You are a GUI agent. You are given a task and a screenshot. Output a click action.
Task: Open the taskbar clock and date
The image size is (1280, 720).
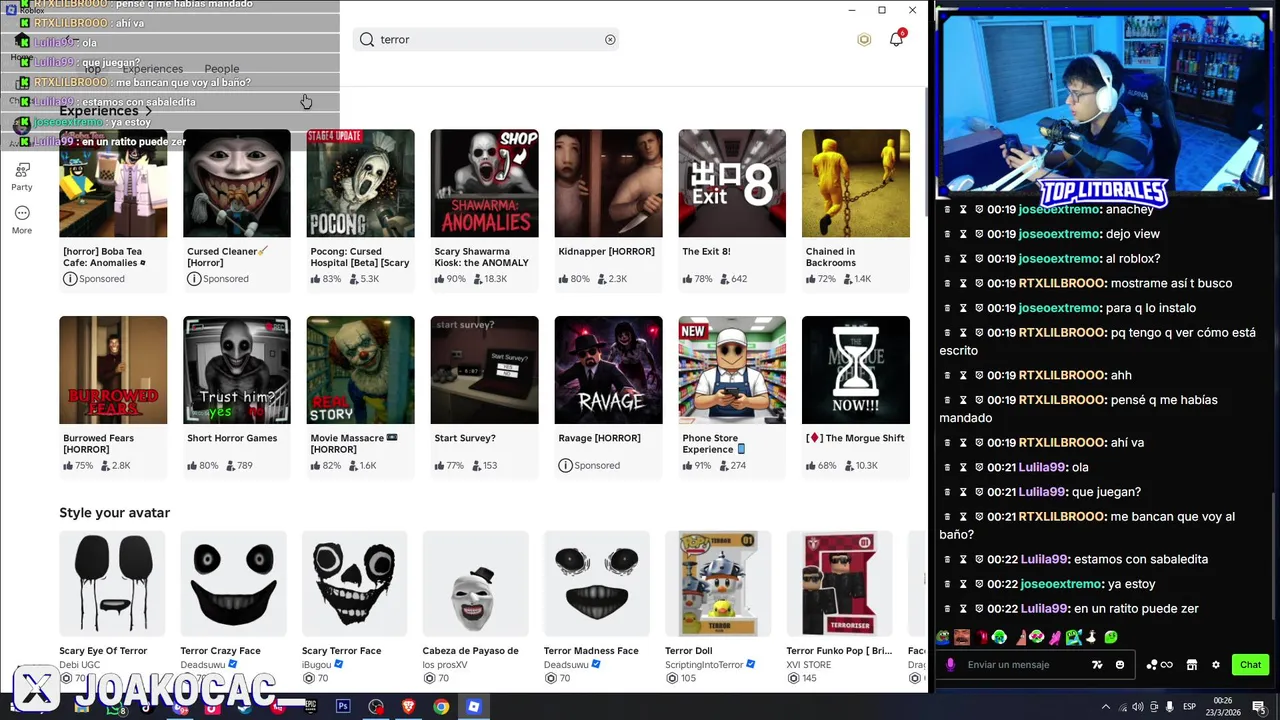pyautogui.click(x=1222, y=707)
